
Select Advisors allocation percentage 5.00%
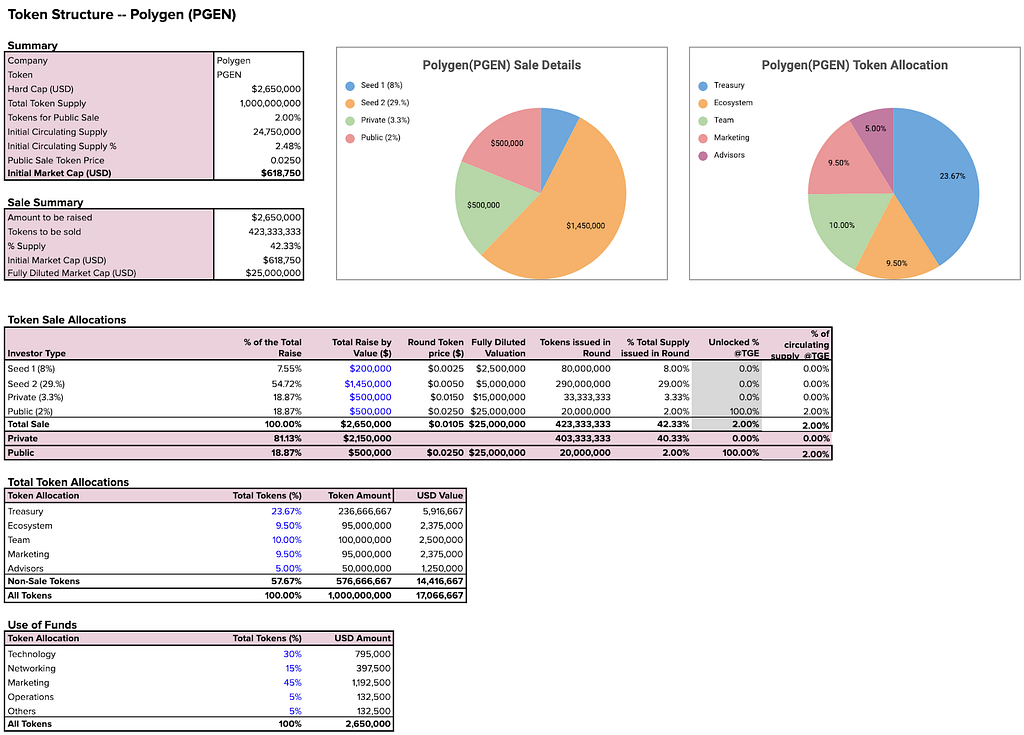point(289,568)
